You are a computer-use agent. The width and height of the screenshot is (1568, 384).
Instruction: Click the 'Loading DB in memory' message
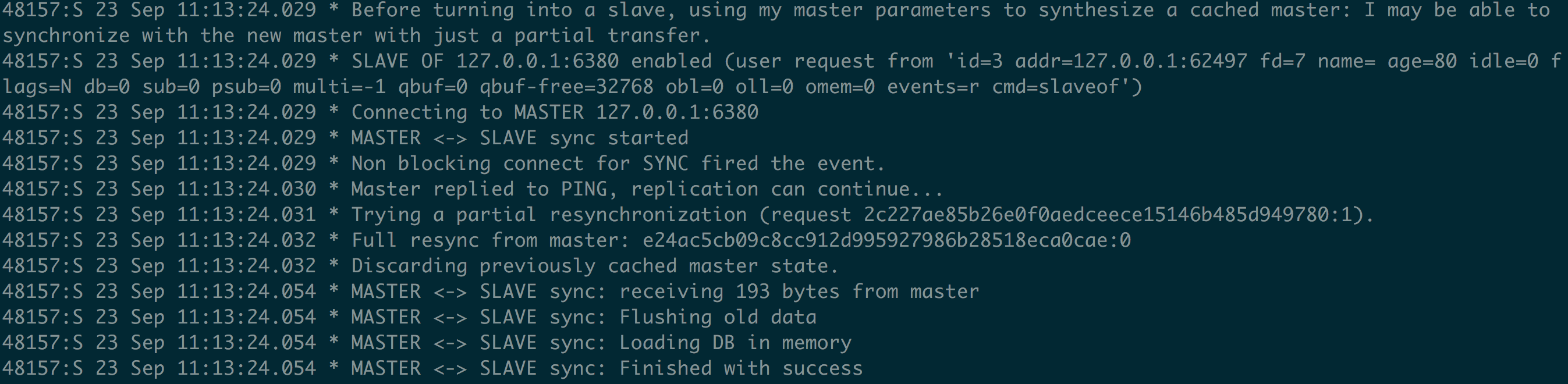click(735, 343)
